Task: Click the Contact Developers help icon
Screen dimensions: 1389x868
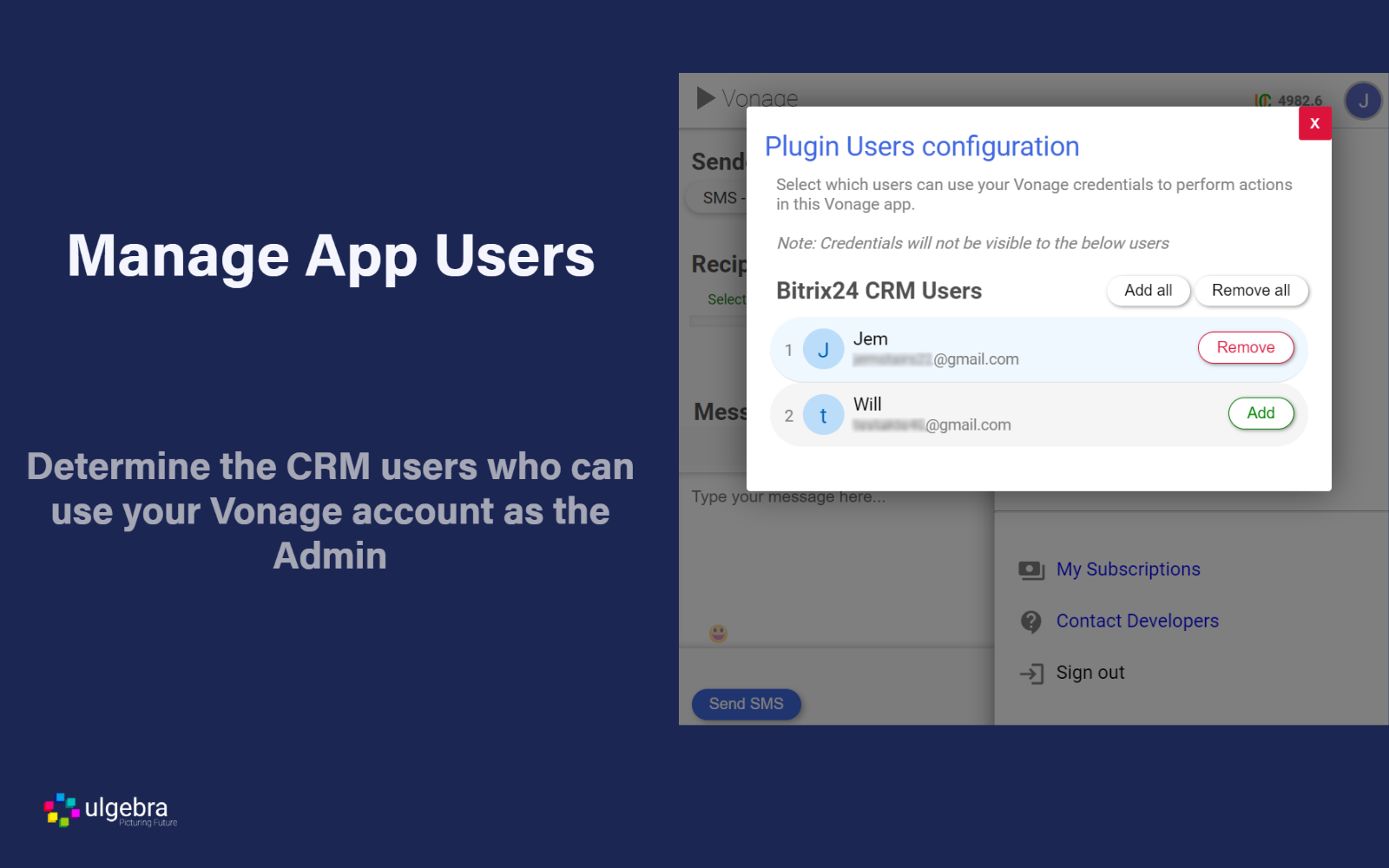Action: point(1030,621)
